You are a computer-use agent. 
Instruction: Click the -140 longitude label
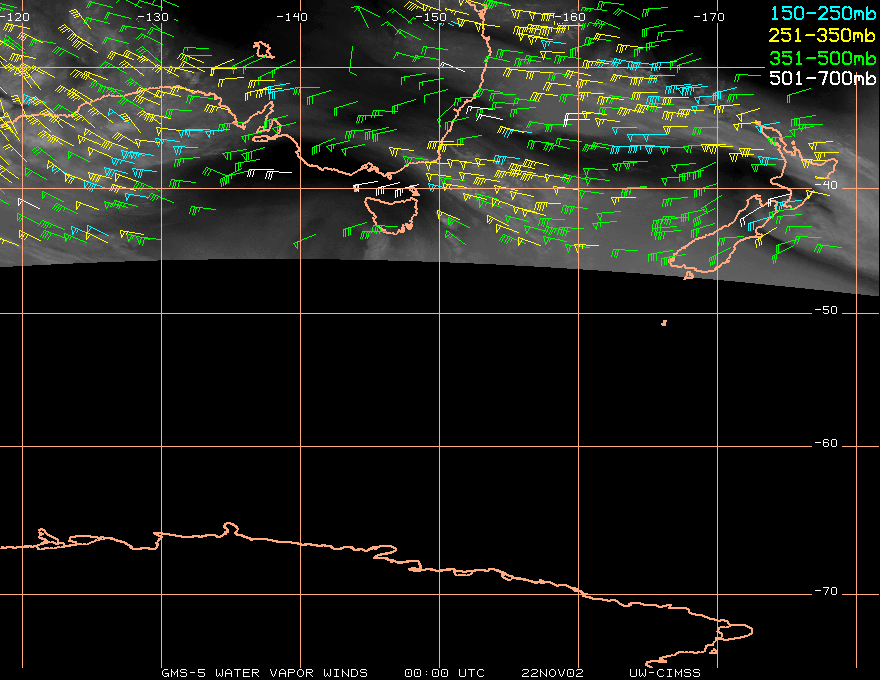tap(292, 17)
